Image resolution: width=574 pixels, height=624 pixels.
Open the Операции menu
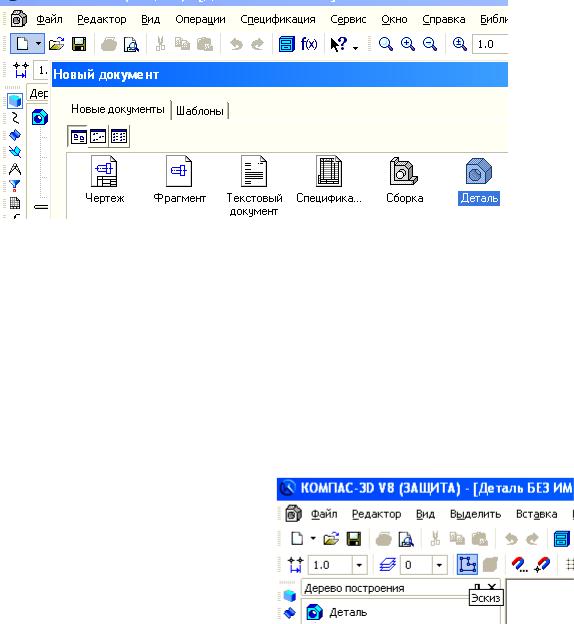click(x=200, y=19)
